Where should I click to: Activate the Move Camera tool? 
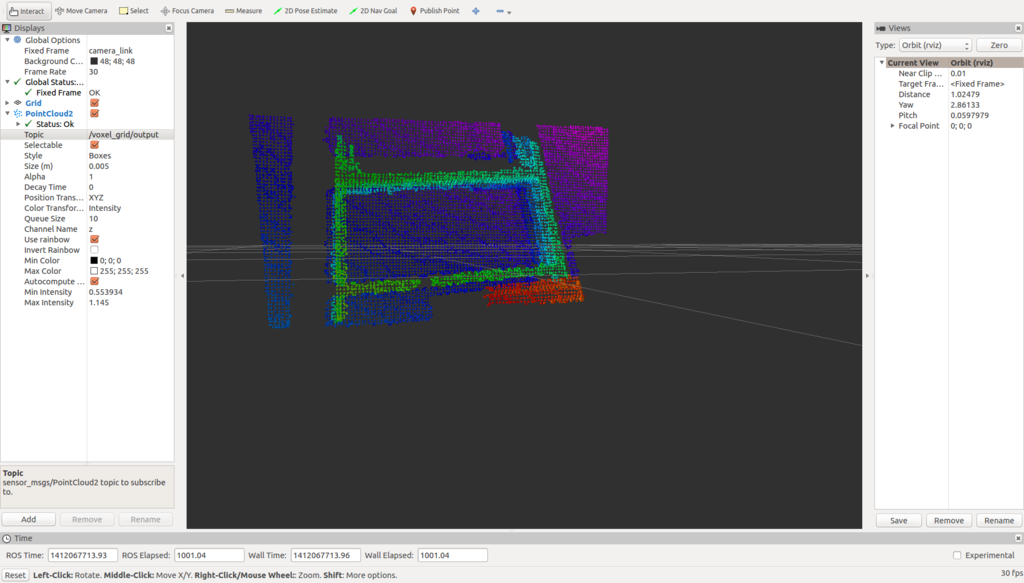[81, 11]
